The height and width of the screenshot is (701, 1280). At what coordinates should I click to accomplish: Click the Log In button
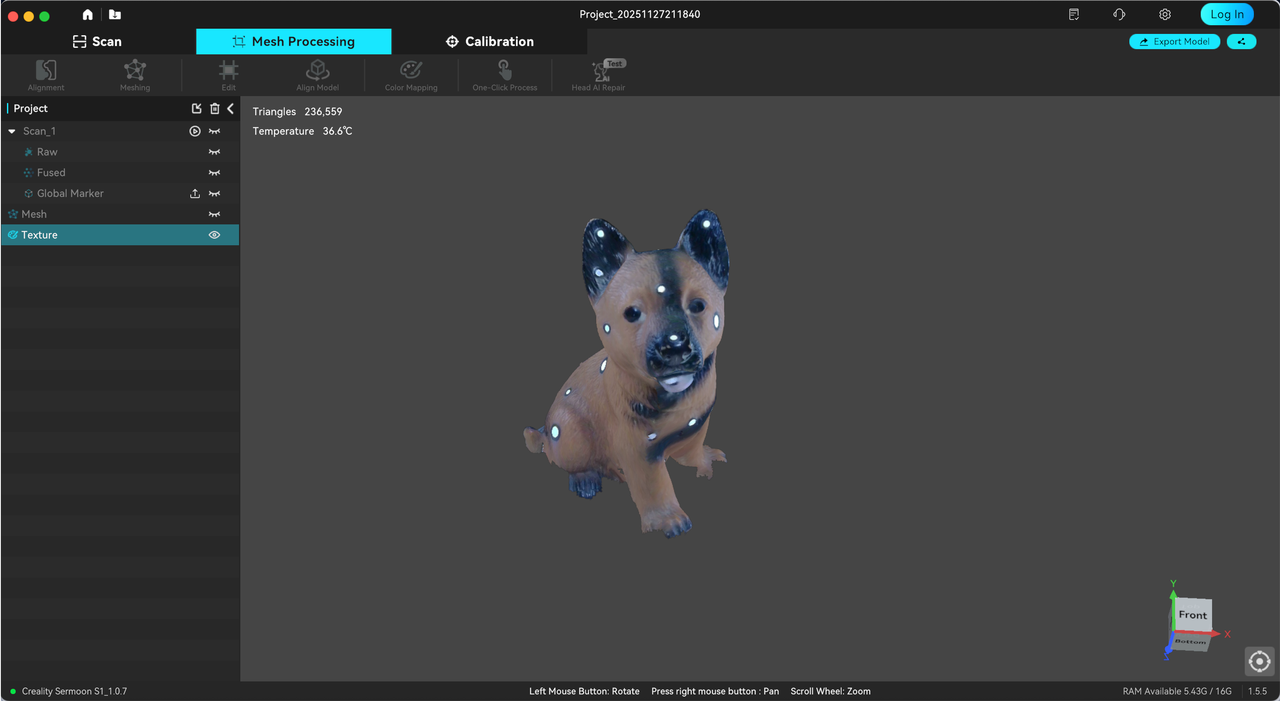click(x=1227, y=14)
